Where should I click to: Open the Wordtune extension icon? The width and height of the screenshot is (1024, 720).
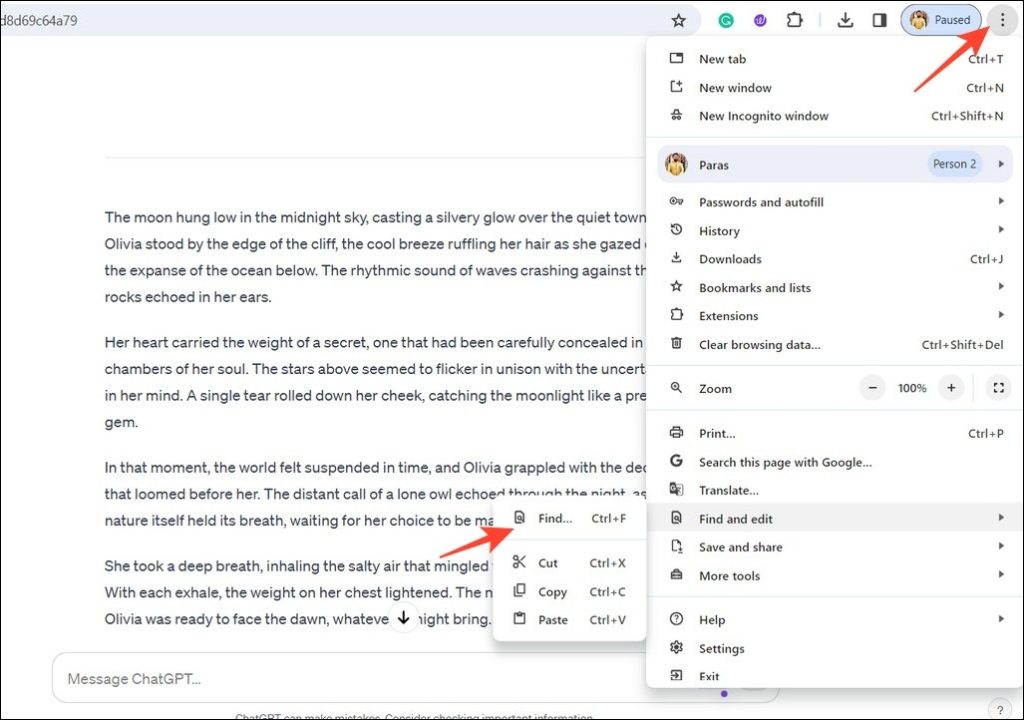[x=760, y=19]
